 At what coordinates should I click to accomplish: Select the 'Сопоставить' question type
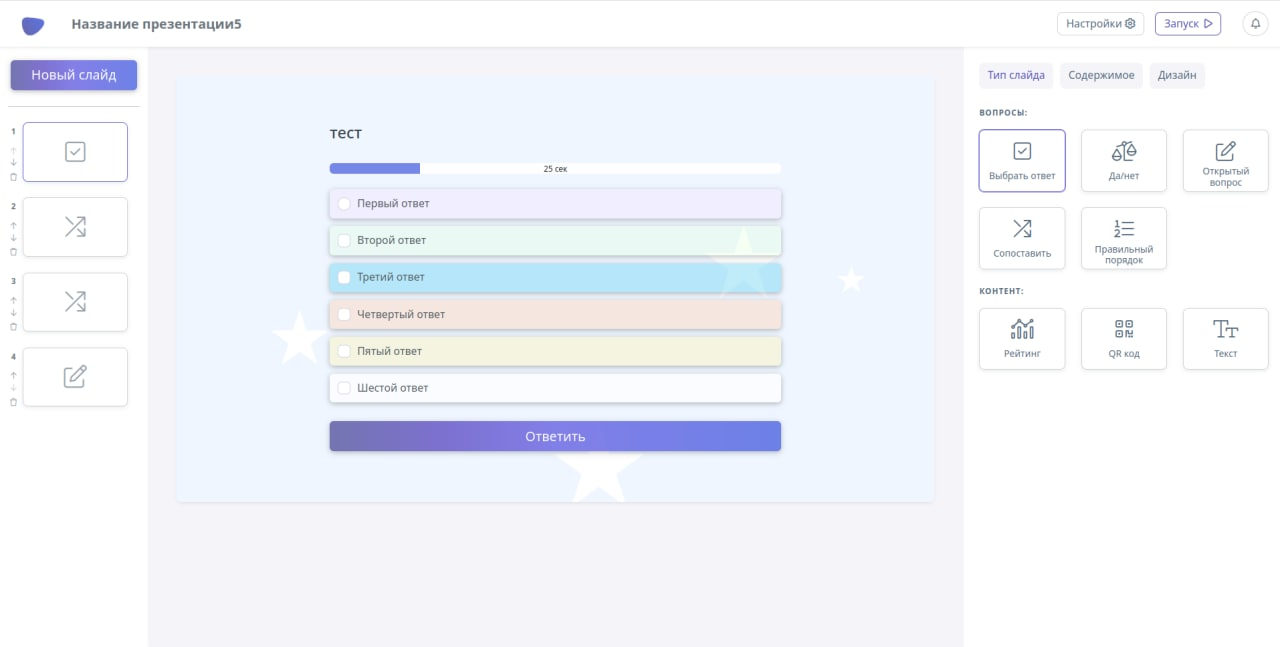pos(1022,238)
